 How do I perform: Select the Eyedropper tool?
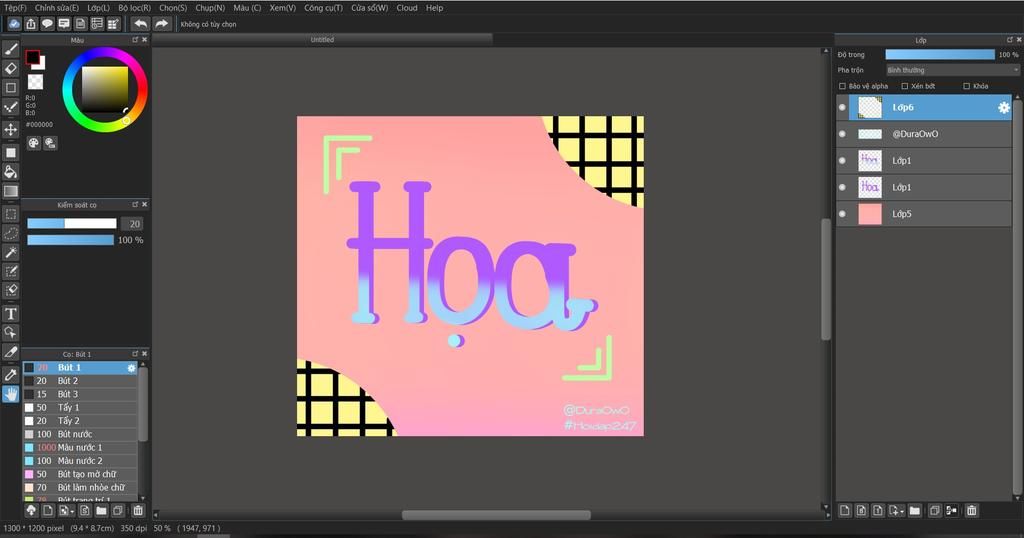click(10, 375)
